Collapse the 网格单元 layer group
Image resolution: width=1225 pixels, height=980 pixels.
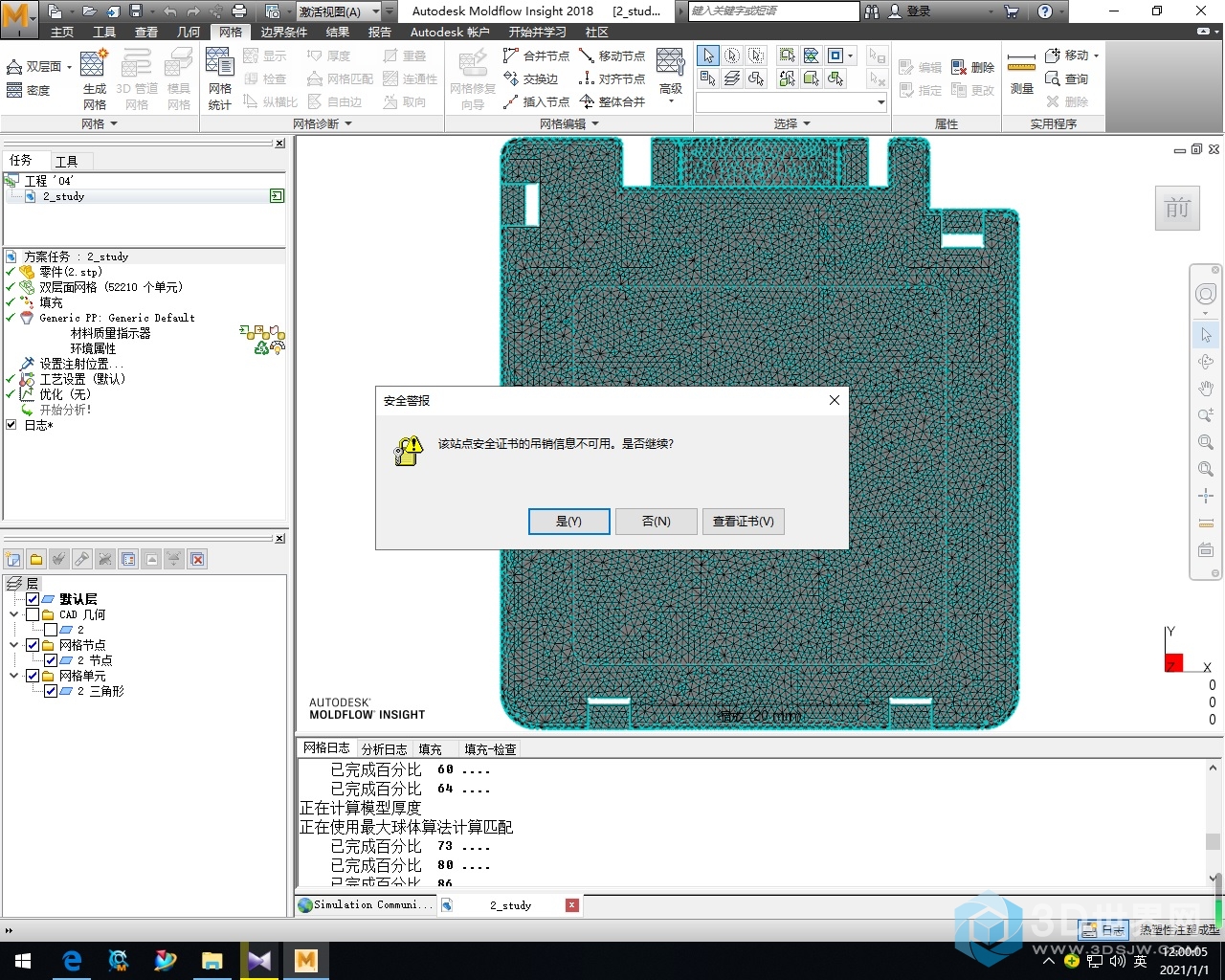point(14,676)
